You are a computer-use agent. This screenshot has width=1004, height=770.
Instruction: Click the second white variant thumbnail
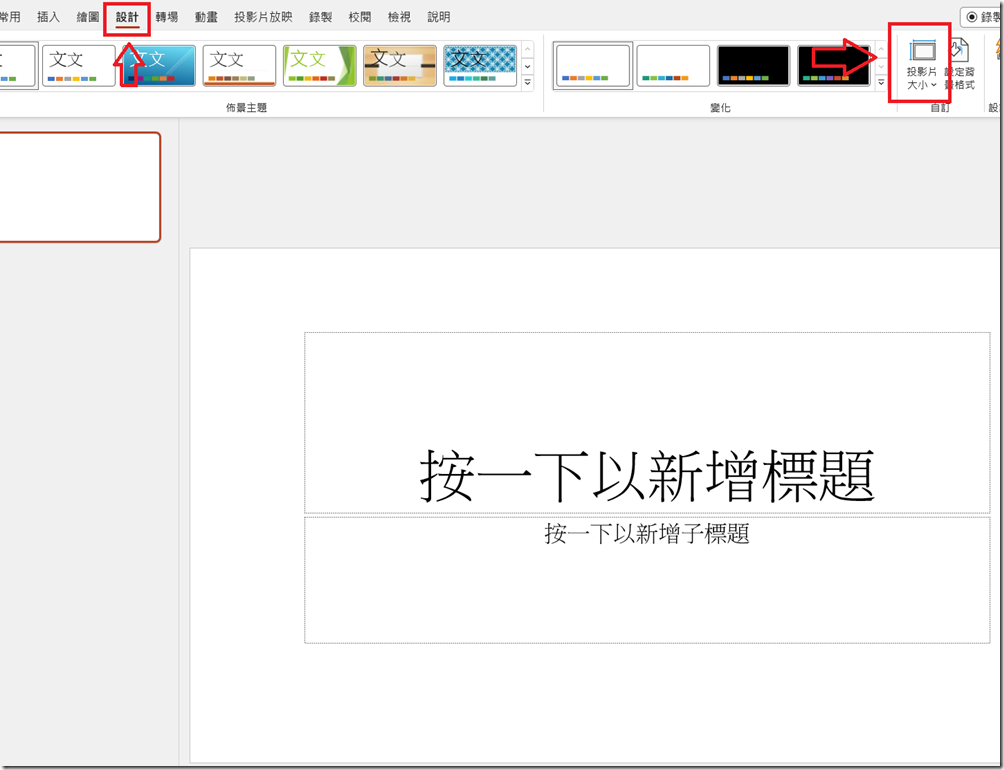(672, 65)
